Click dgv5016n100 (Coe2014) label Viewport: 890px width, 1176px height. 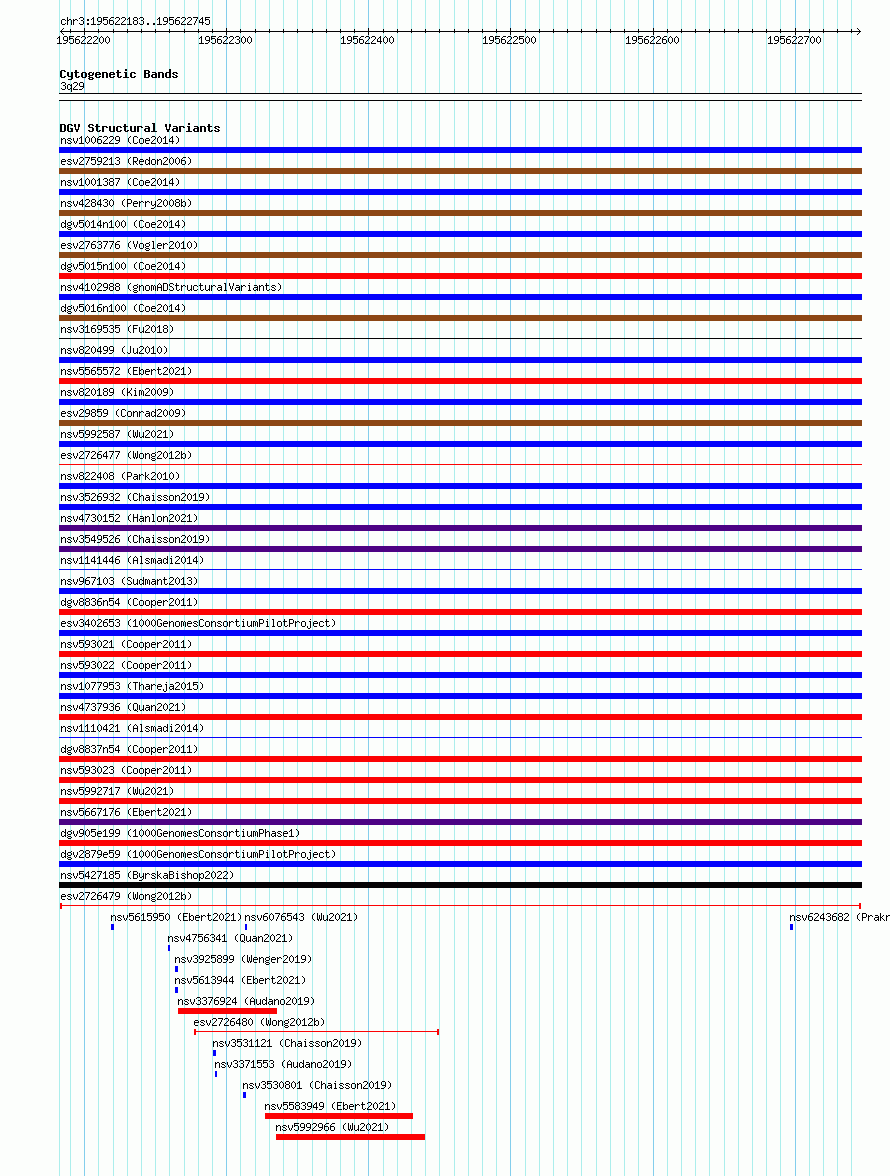(x=123, y=308)
